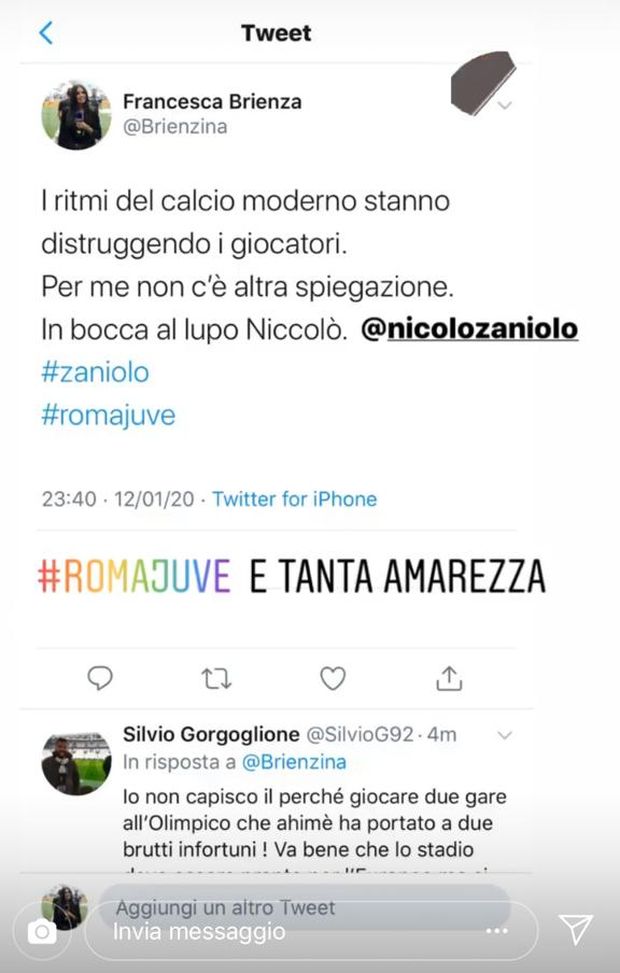
Task: Send the story with paper plane icon
Action: [x=575, y=929]
